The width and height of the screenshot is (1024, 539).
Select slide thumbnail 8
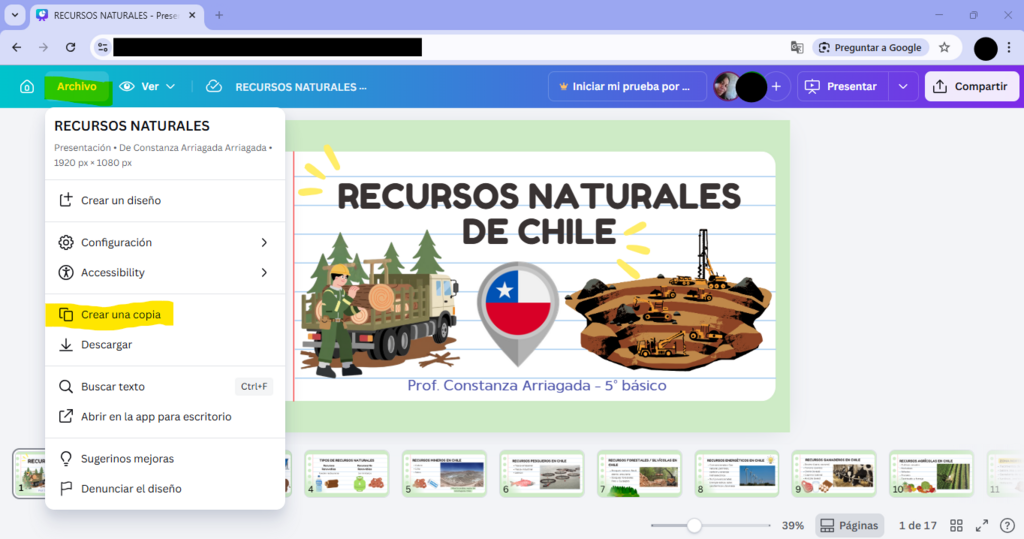[x=737, y=474]
